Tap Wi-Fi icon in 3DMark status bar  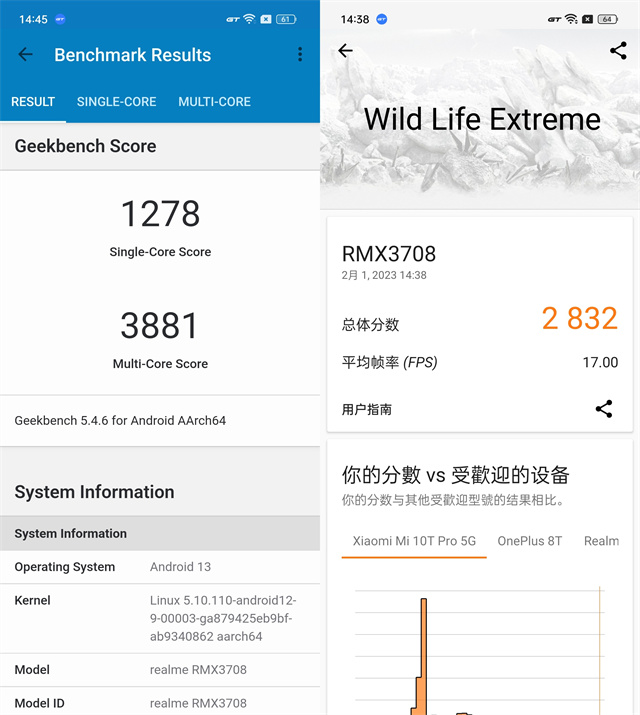(x=571, y=19)
